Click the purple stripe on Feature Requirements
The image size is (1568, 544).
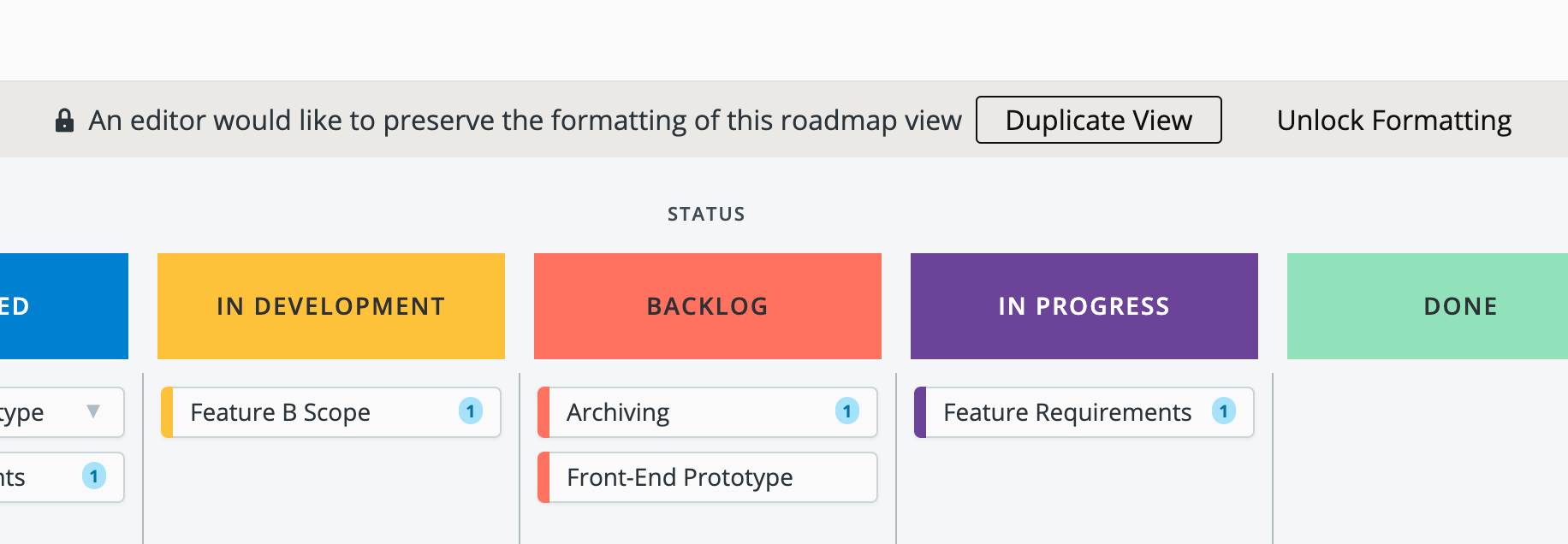920,412
